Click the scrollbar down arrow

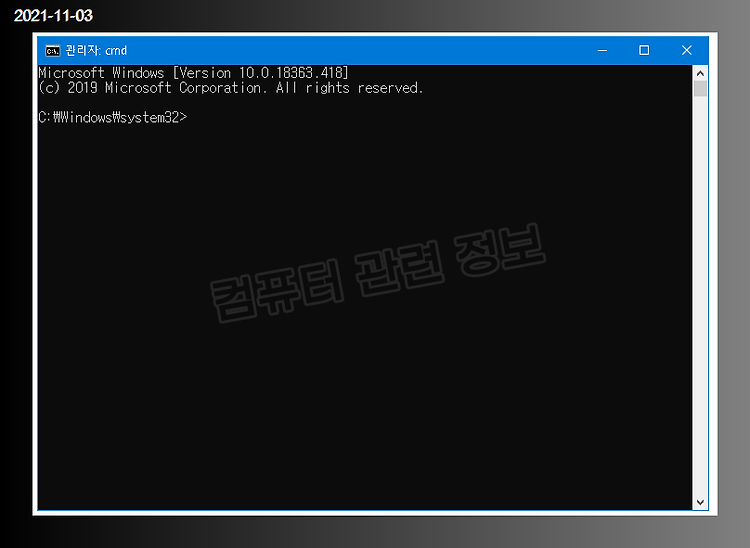700,502
